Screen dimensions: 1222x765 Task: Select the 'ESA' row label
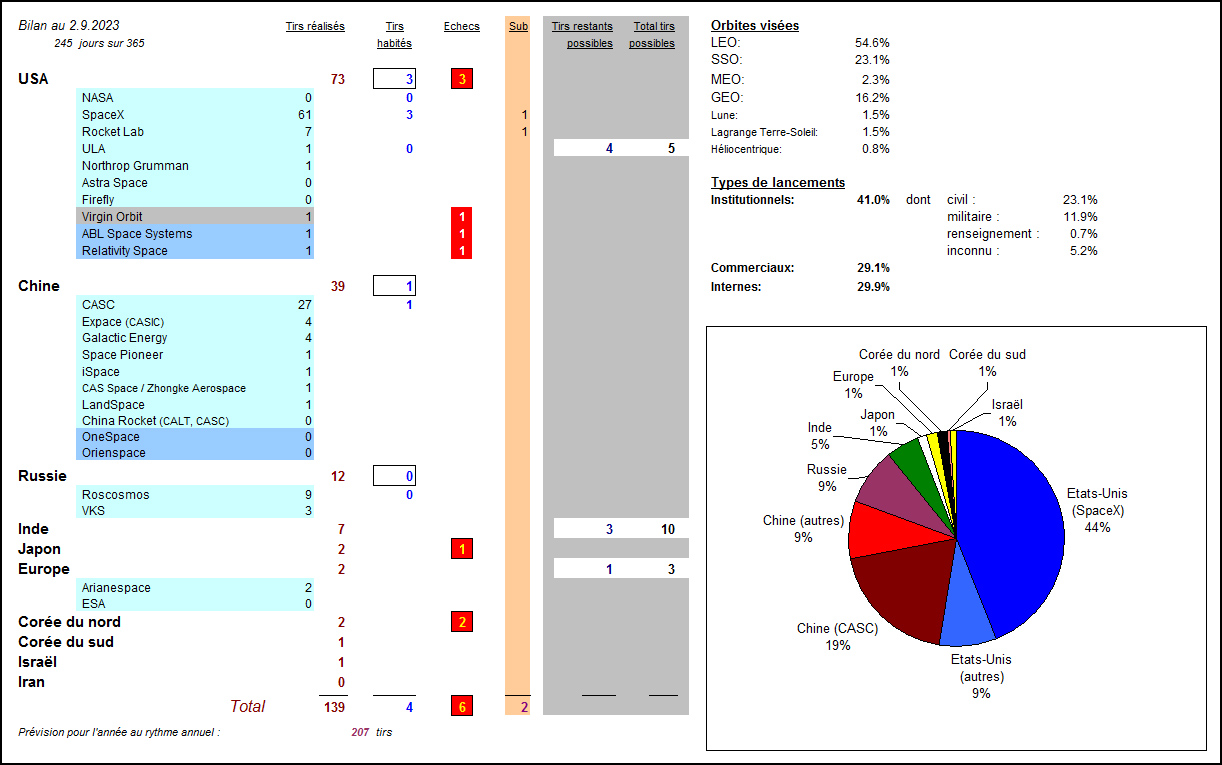tap(93, 604)
